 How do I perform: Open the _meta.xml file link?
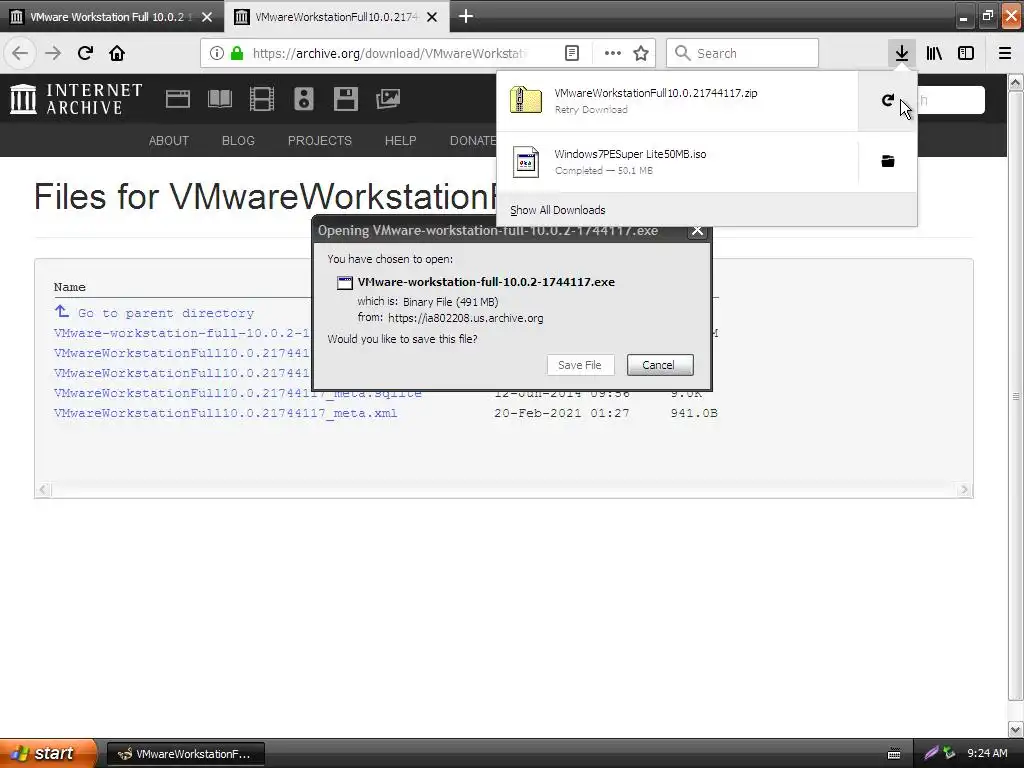[225, 413]
